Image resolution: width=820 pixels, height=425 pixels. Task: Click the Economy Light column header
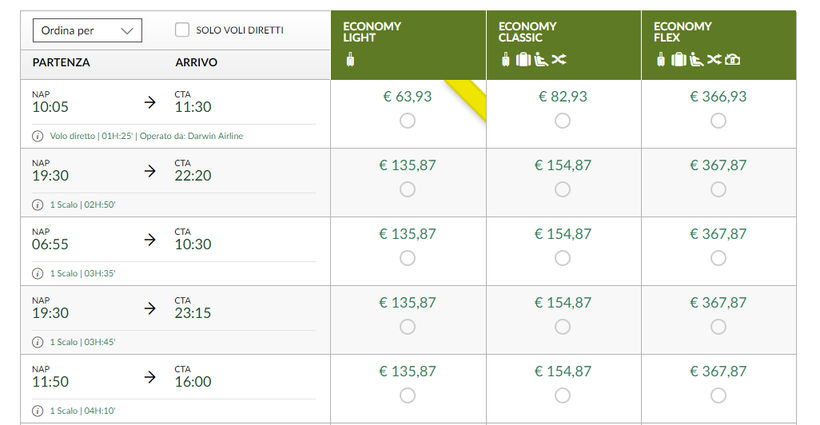pyautogui.click(x=408, y=45)
